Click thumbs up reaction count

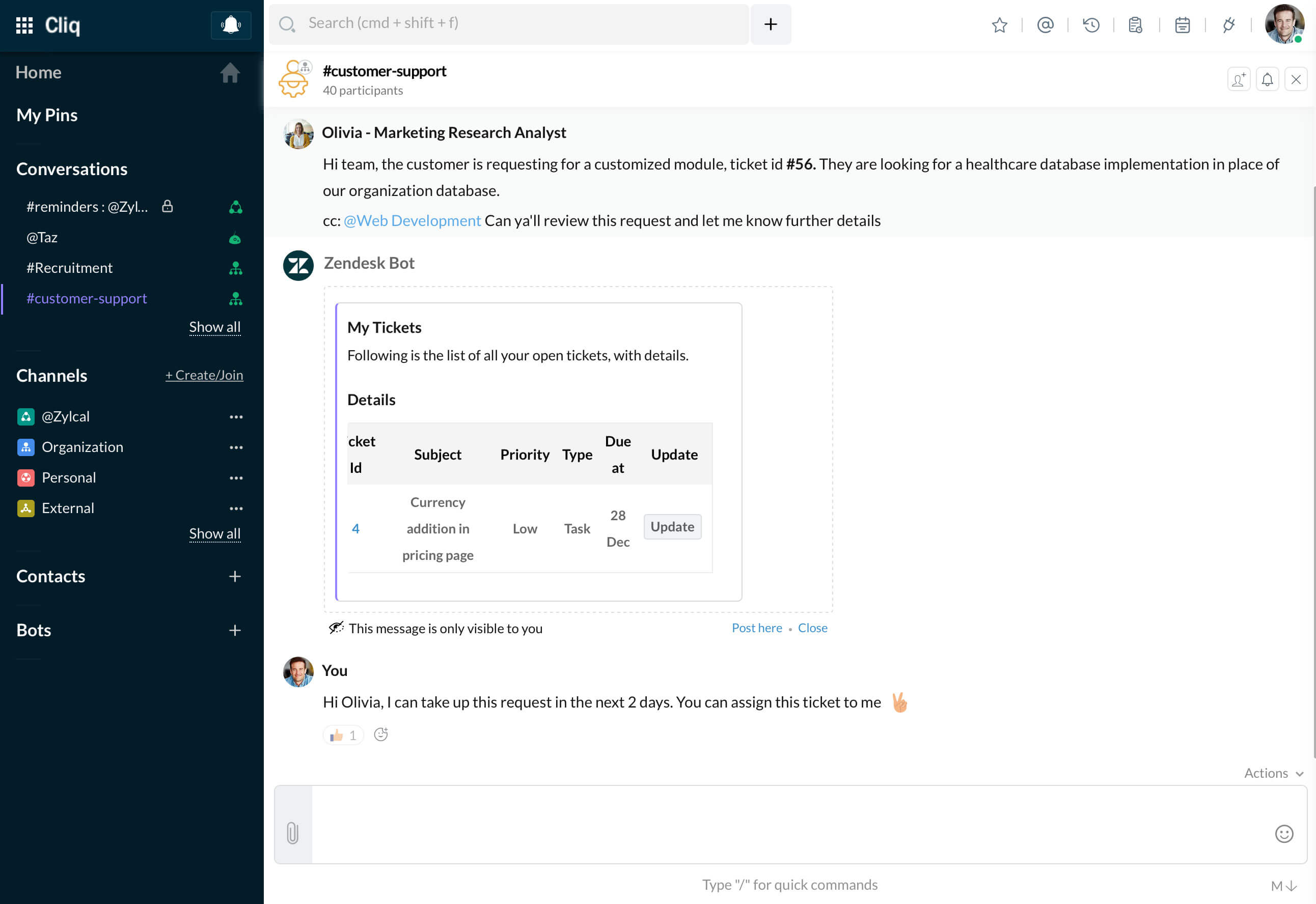(x=343, y=735)
